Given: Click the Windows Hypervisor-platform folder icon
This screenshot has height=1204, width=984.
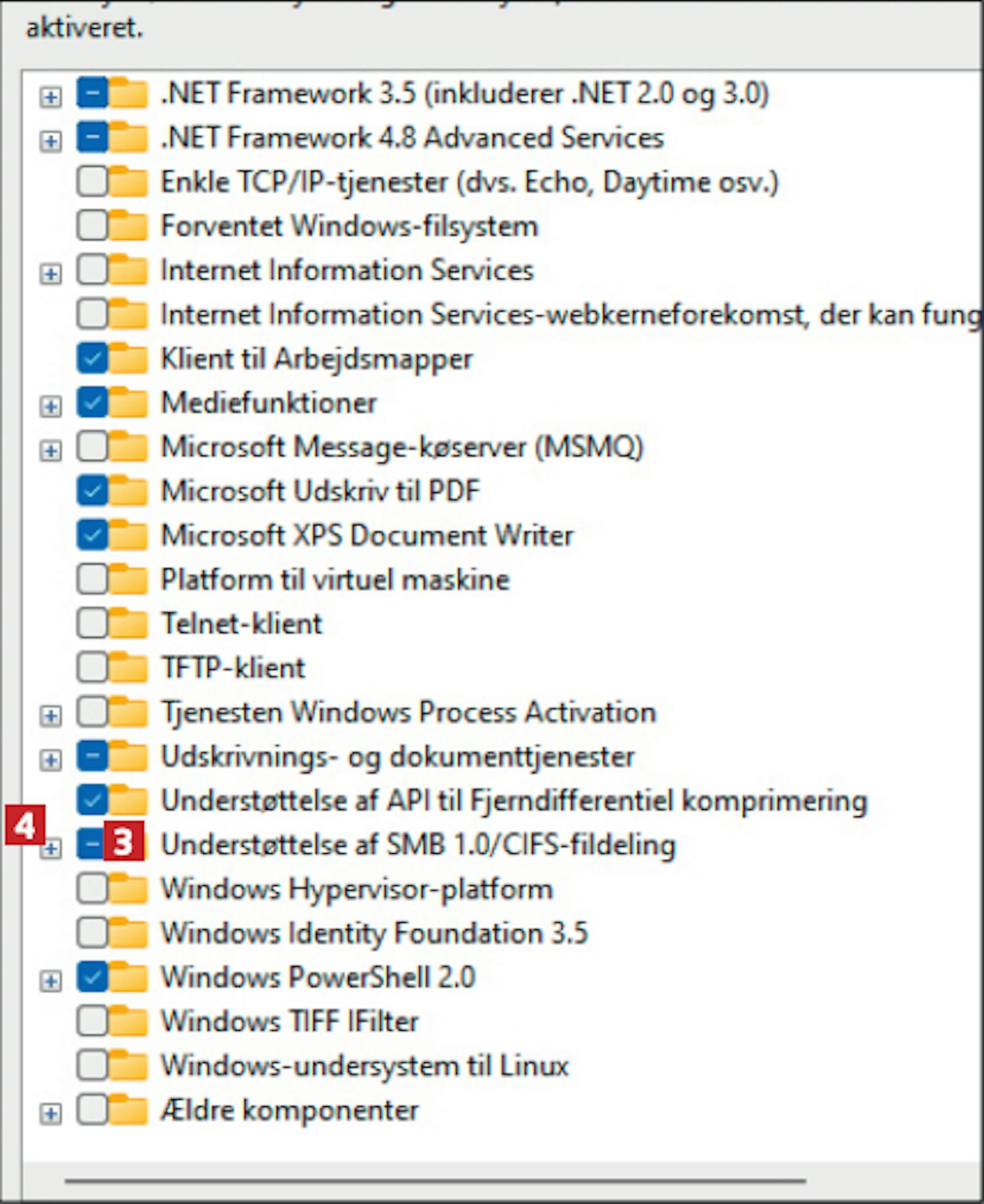Looking at the screenshot, I should (x=129, y=889).
